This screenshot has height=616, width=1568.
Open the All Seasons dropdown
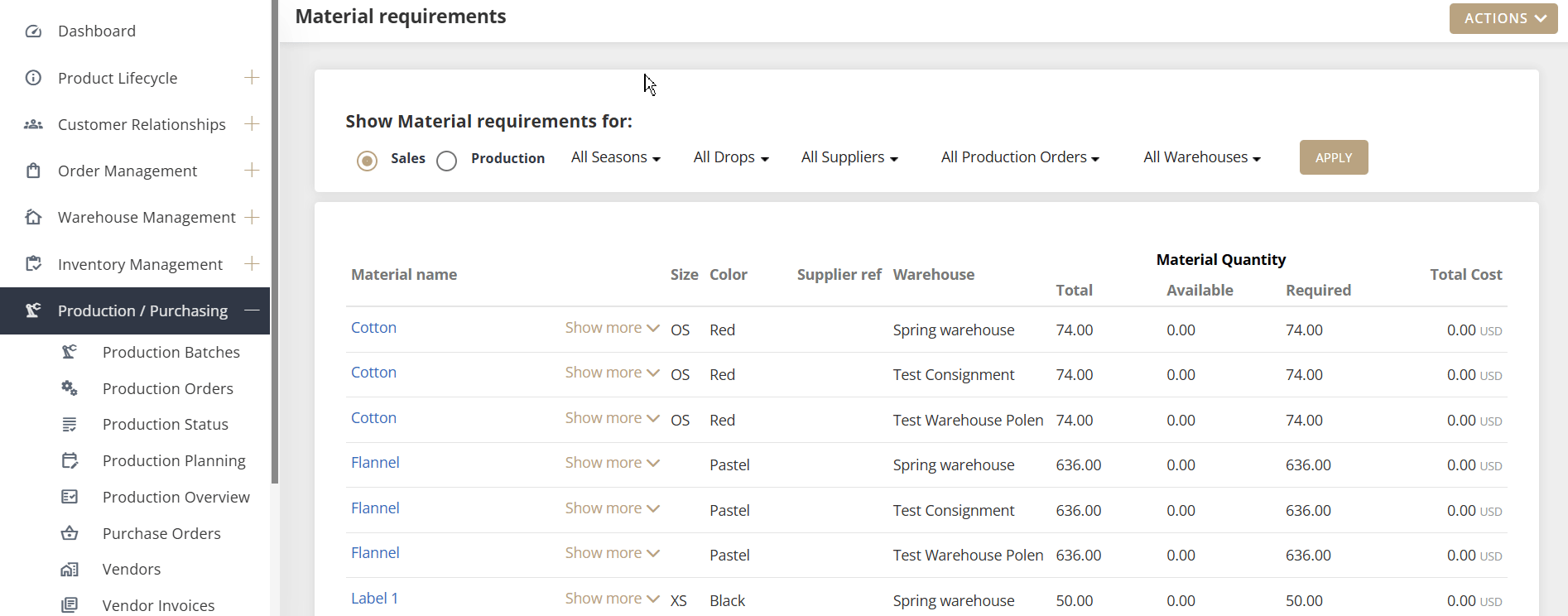[615, 157]
